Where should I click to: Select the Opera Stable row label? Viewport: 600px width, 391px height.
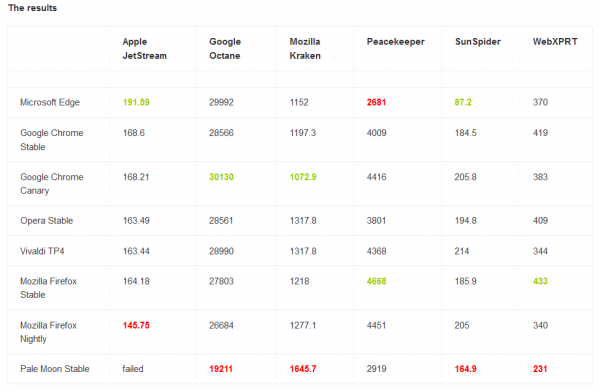click(x=46, y=221)
